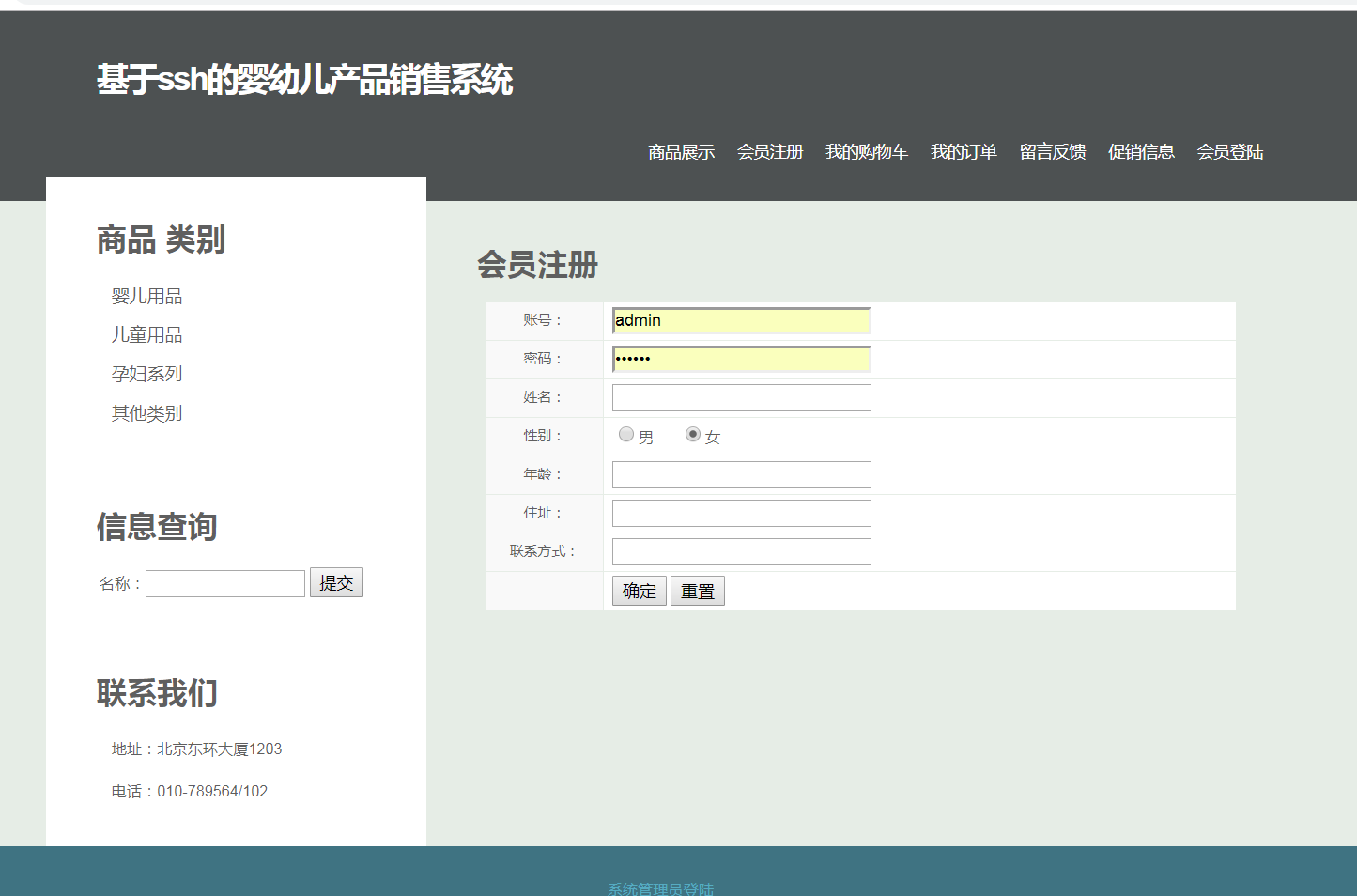Open the 系统管理员登陆 footer link
The image size is (1357, 896).
pyautogui.click(x=660, y=888)
